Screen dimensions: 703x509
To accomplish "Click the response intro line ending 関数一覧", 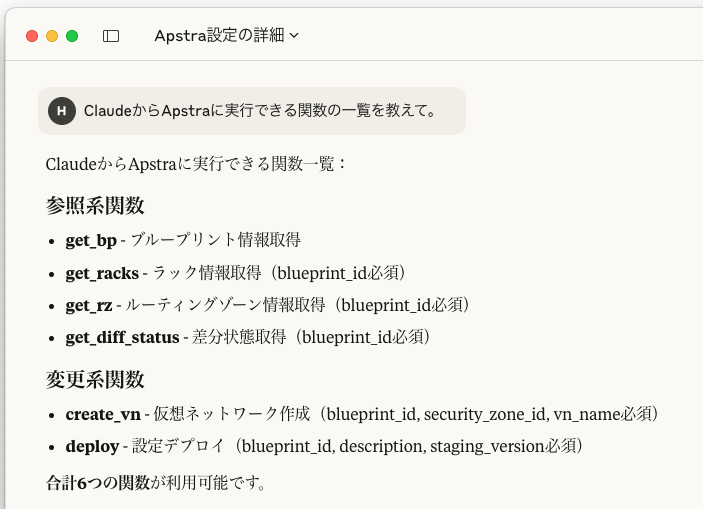I will (x=196, y=163).
